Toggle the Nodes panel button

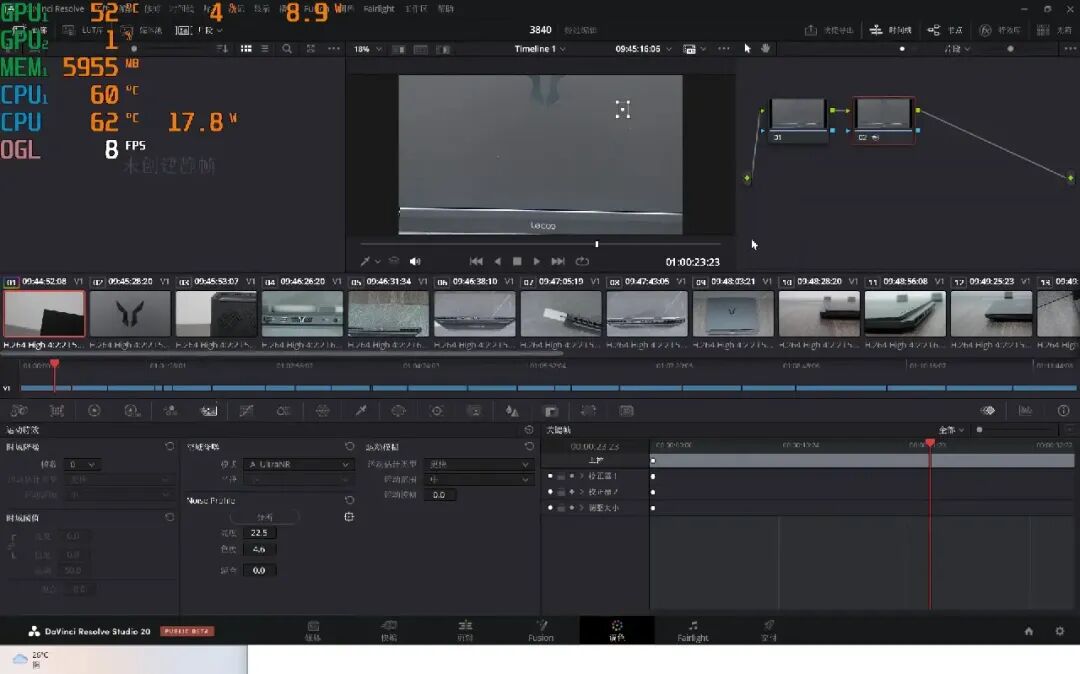pyautogui.click(x=944, y=30)
